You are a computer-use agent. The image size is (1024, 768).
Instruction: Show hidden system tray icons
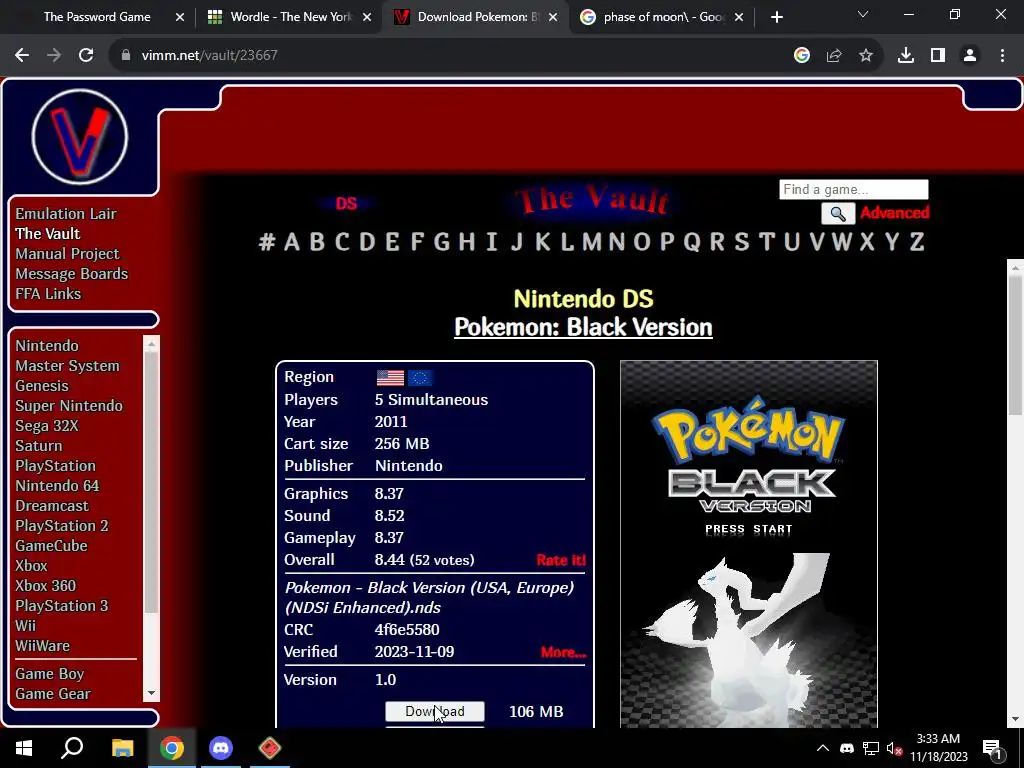coord(823,748)
